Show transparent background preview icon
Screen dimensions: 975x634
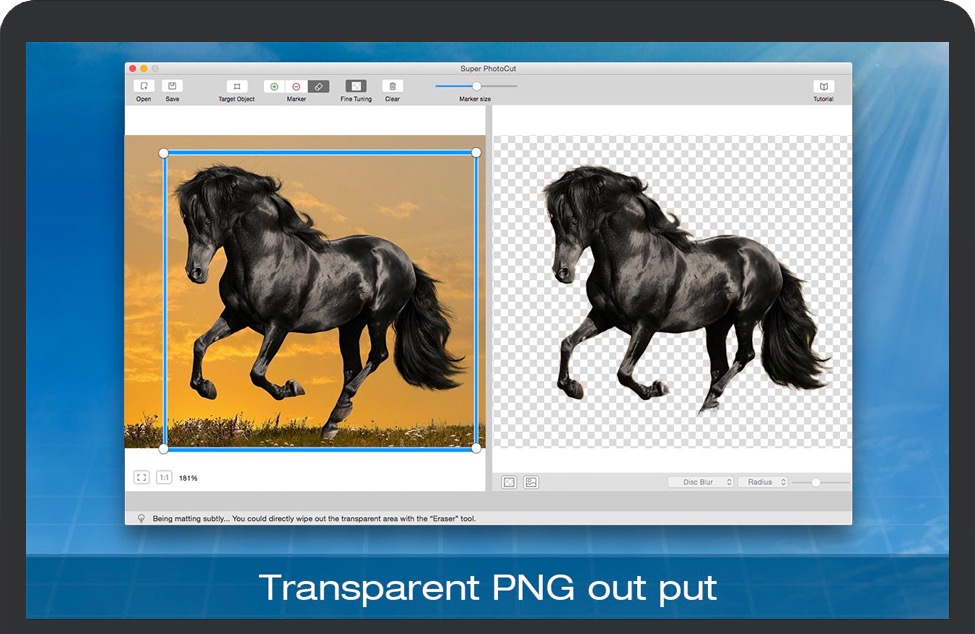[509, 482]
